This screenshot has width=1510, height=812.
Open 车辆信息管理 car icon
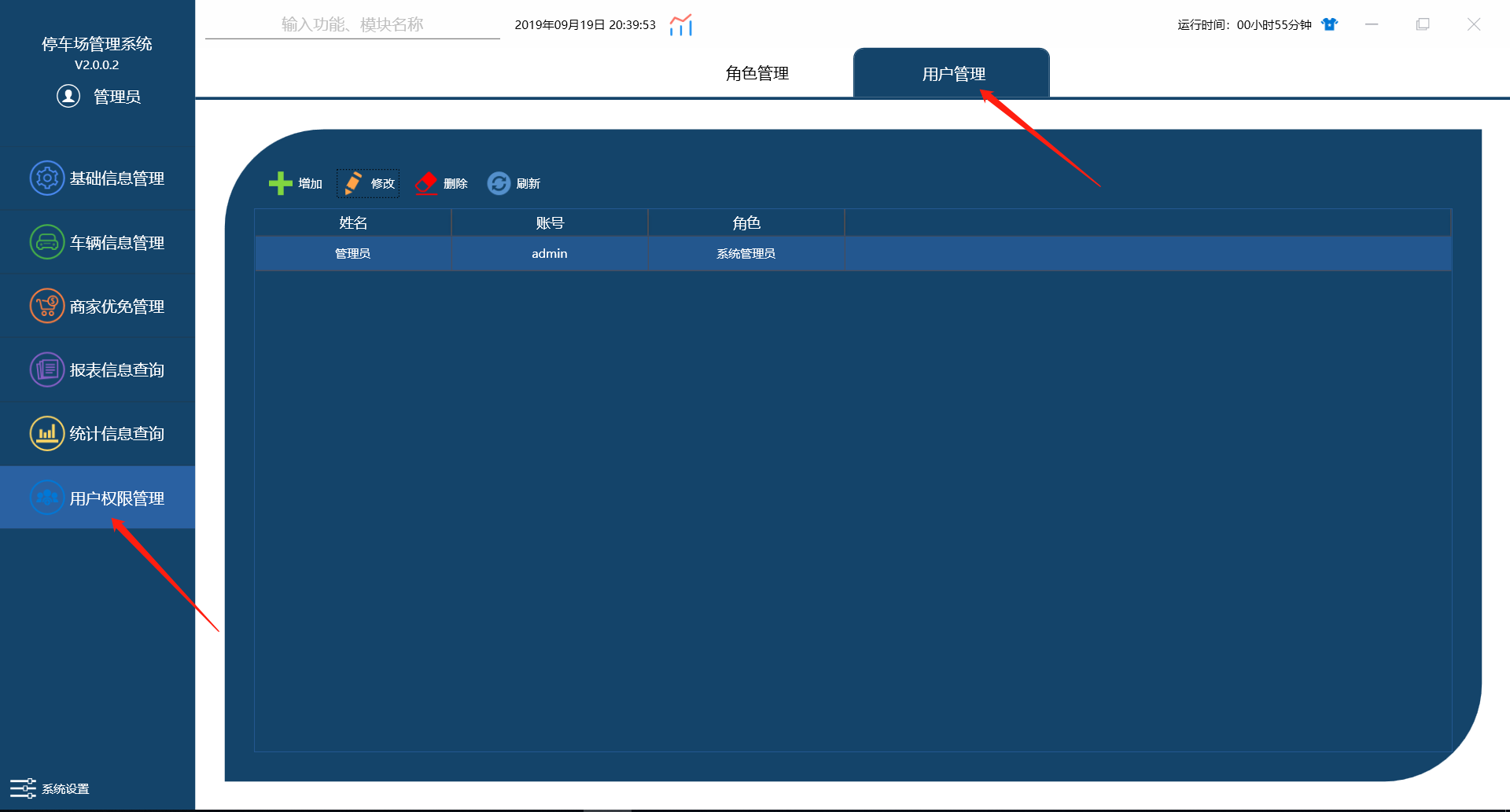coord(47,242)
